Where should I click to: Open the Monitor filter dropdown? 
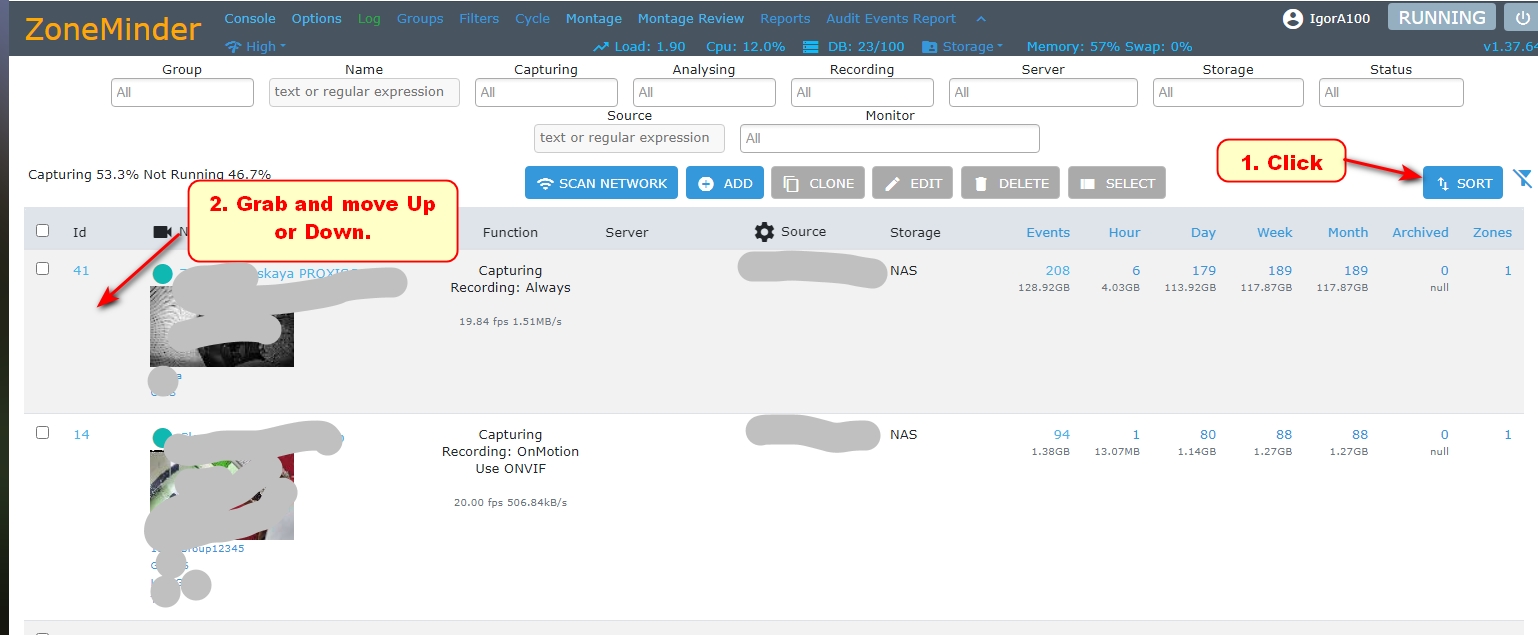(890, 138)
